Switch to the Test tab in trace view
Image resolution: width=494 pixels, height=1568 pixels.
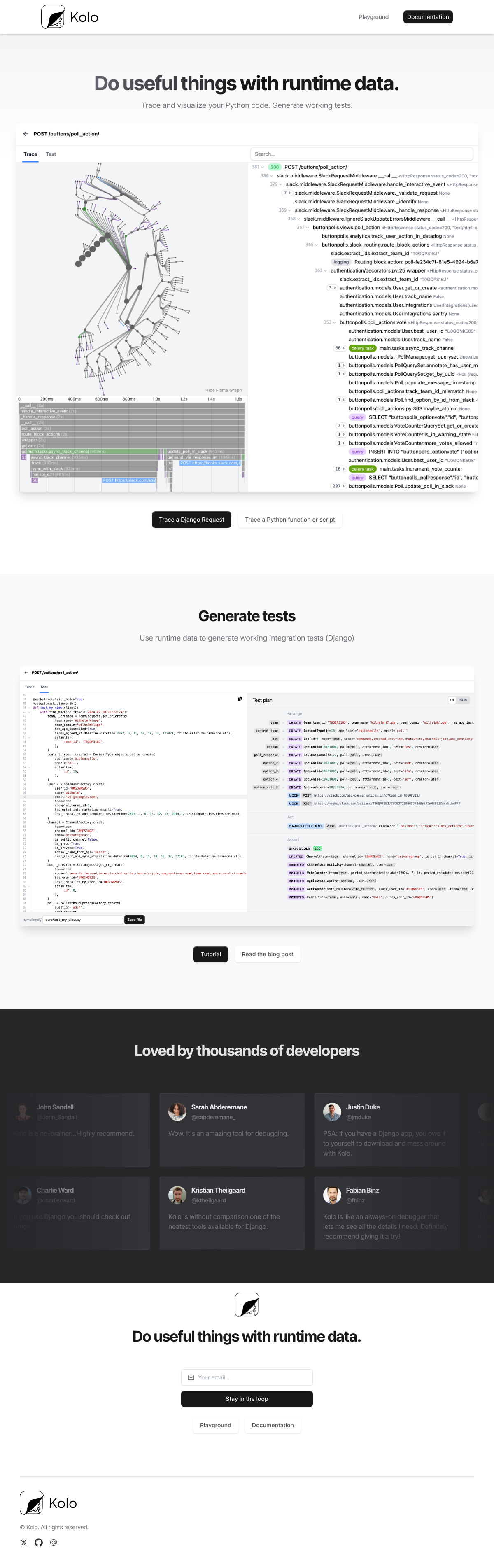(51, 154)
